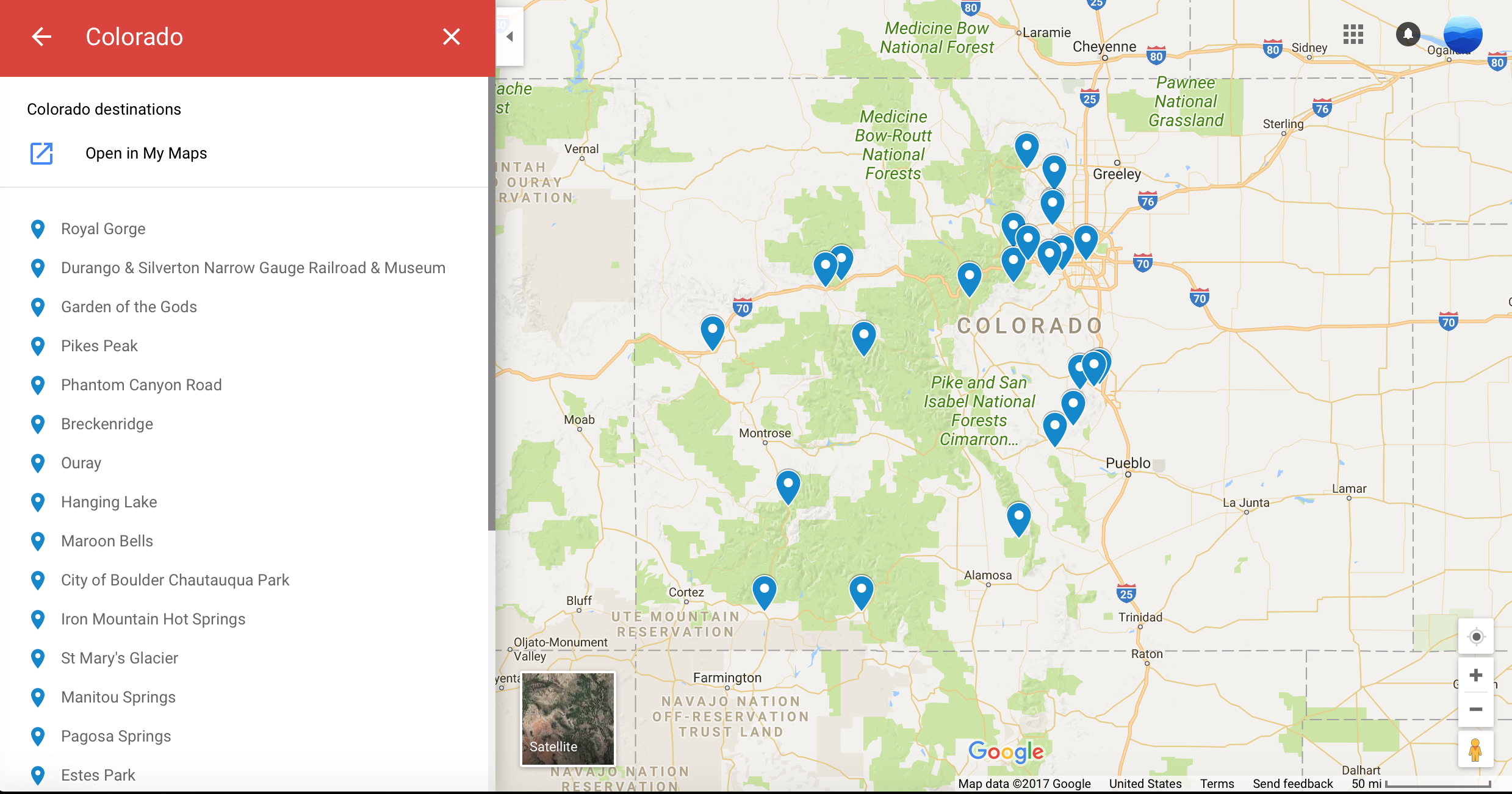Screen dimensions: 1512x794
Task: Click pin icon beside Iron Mountain Hot Springs
Action: coord(38,620)
